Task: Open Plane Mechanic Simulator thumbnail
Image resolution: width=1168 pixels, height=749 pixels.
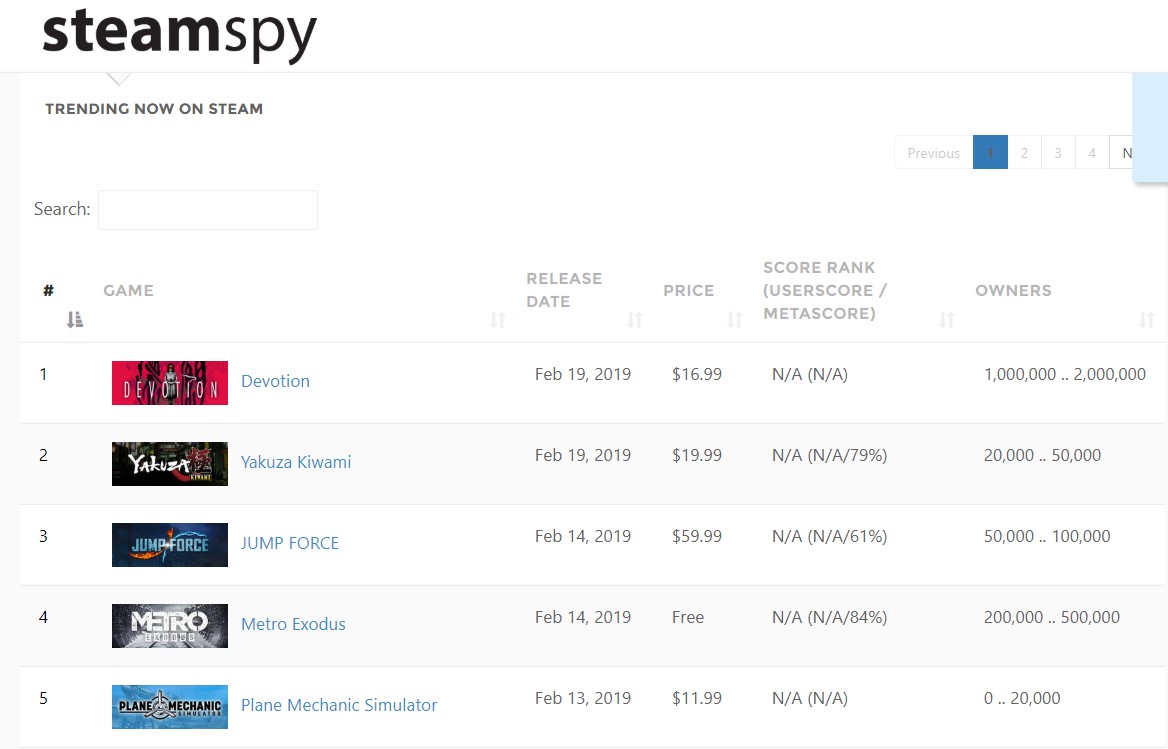Action: coord(170,707)
